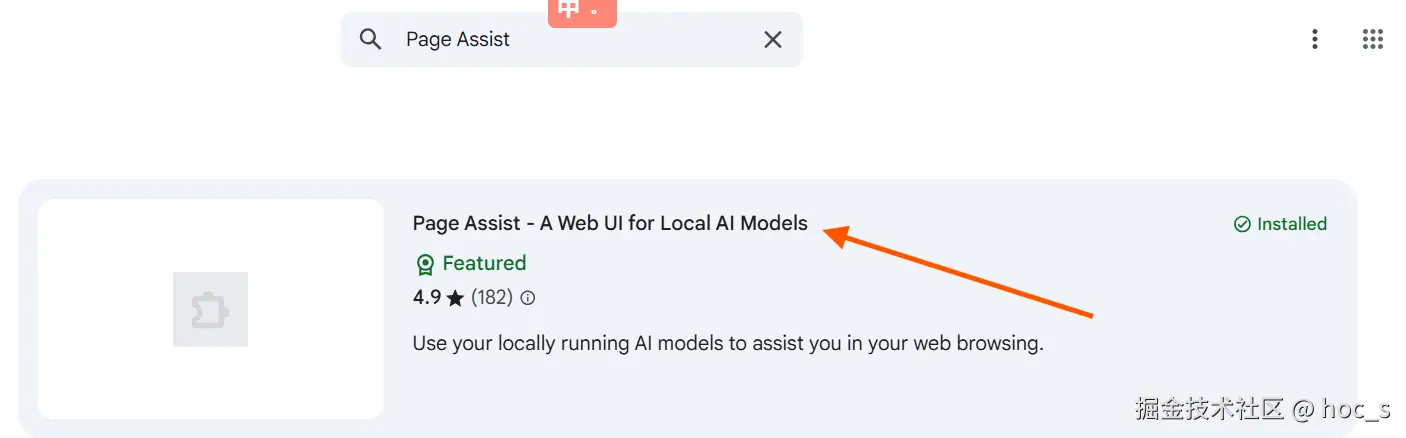The width and height of the screenshot is (1406, 438).
Task: Click the (182) ratings count
Action: [x=491, y=297]
